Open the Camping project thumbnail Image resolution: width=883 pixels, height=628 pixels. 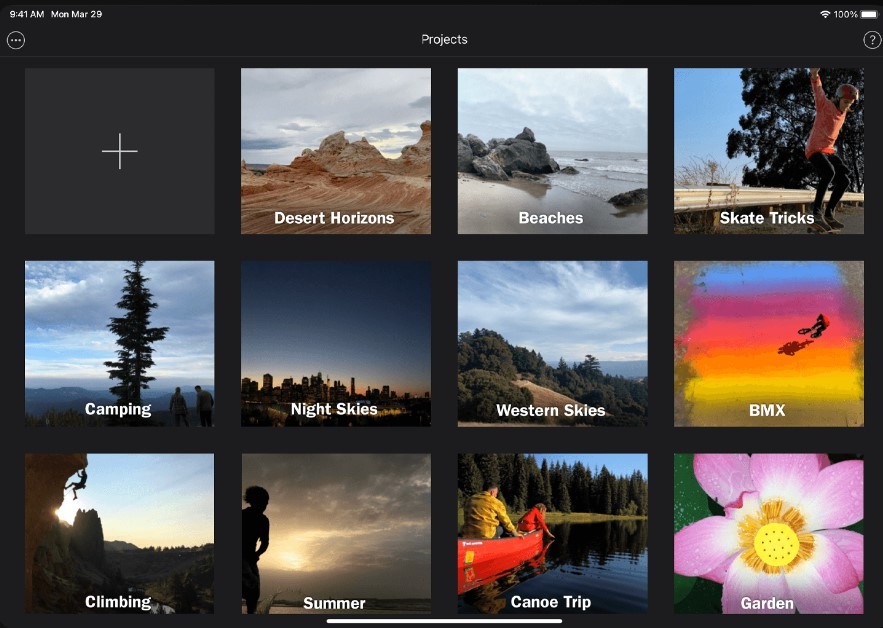click(x=119, y=344)
